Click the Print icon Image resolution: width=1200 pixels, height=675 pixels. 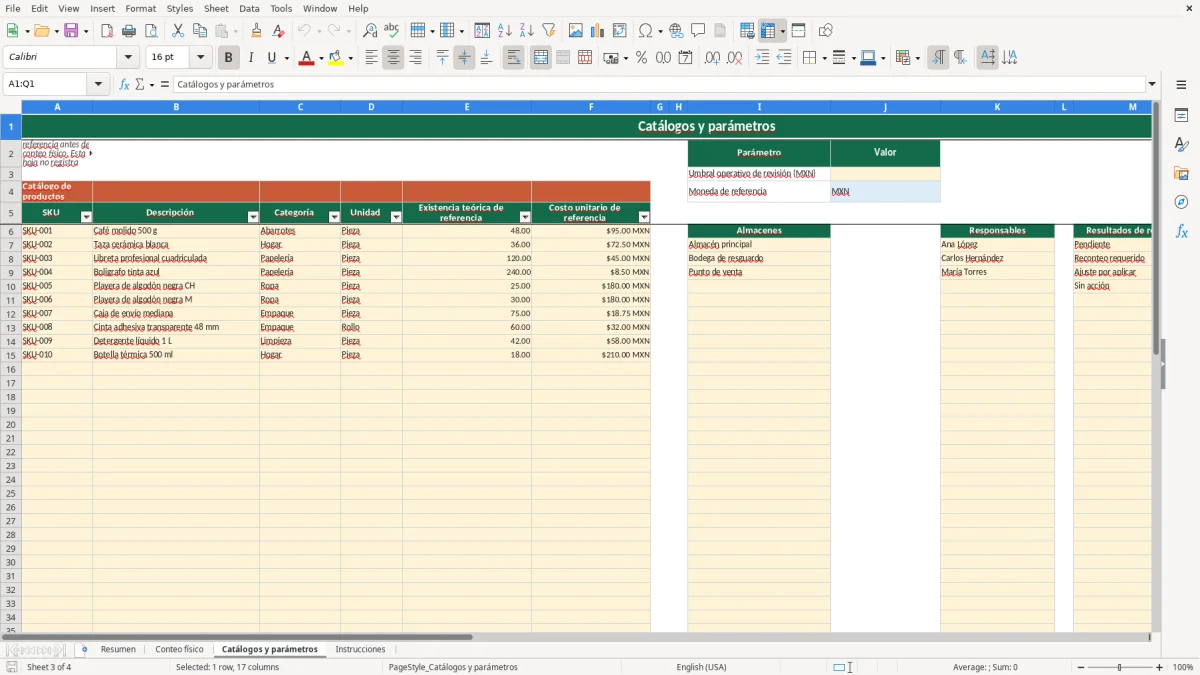tap(129, 31)
